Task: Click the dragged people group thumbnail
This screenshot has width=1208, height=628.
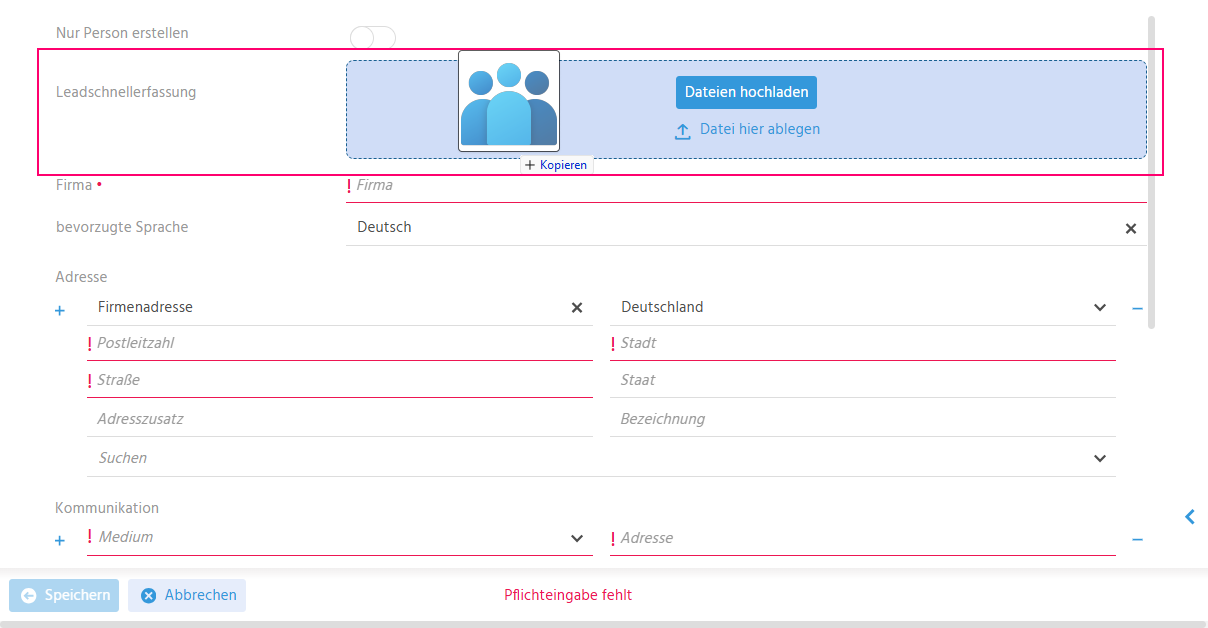Action: [x=509, y=101]
